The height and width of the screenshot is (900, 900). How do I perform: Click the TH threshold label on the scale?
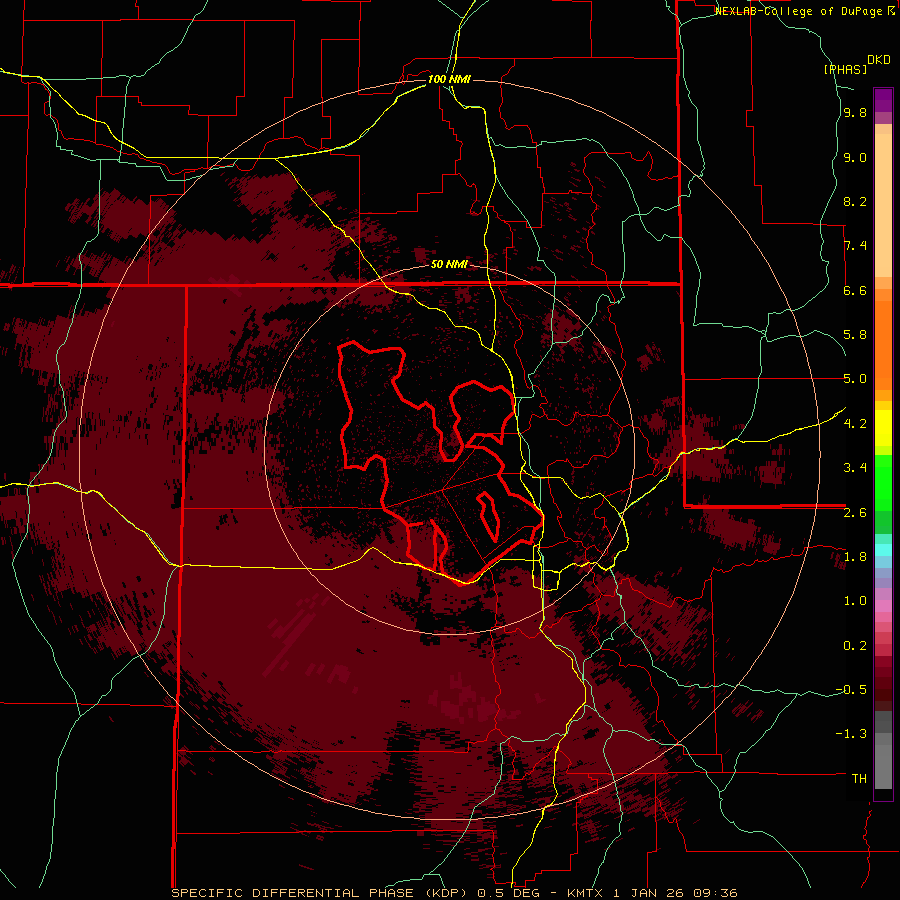[859, 778]
